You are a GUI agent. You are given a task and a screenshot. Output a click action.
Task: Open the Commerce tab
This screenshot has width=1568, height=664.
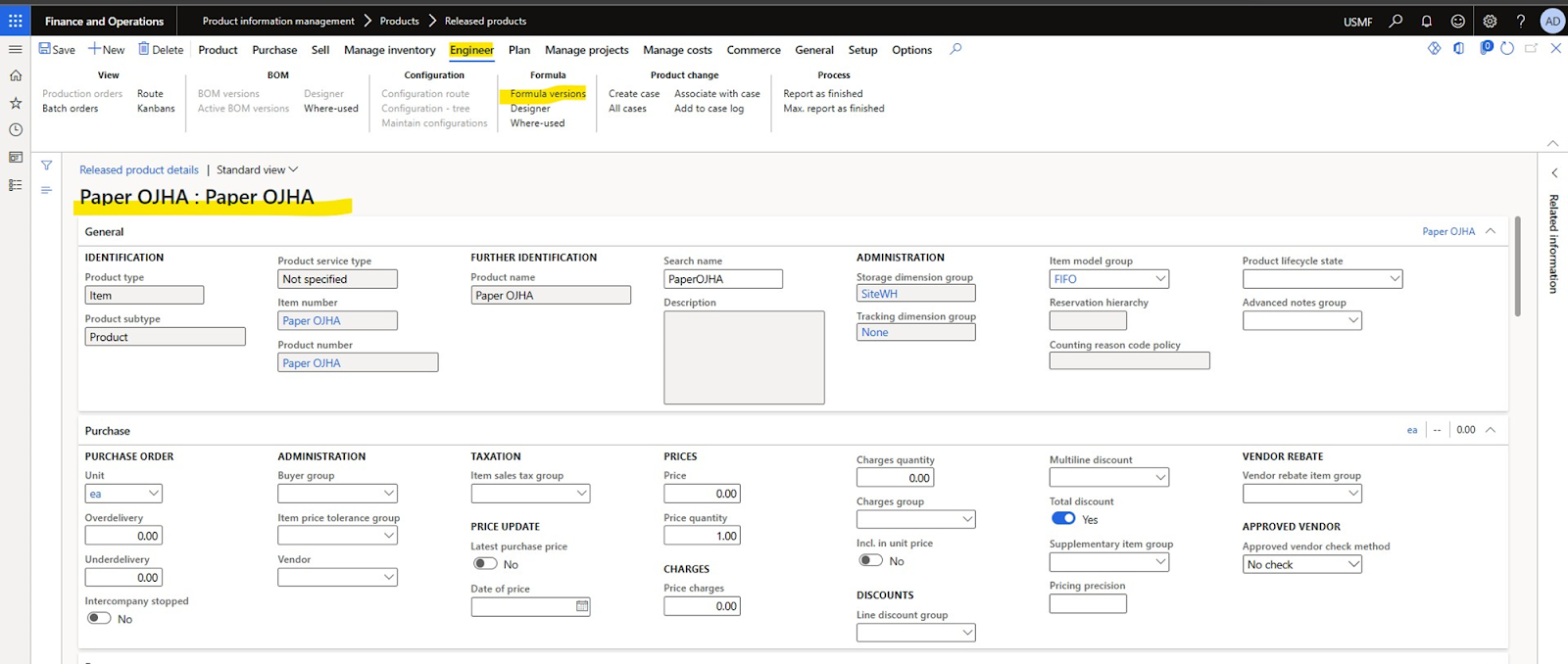tap(754, 50)
